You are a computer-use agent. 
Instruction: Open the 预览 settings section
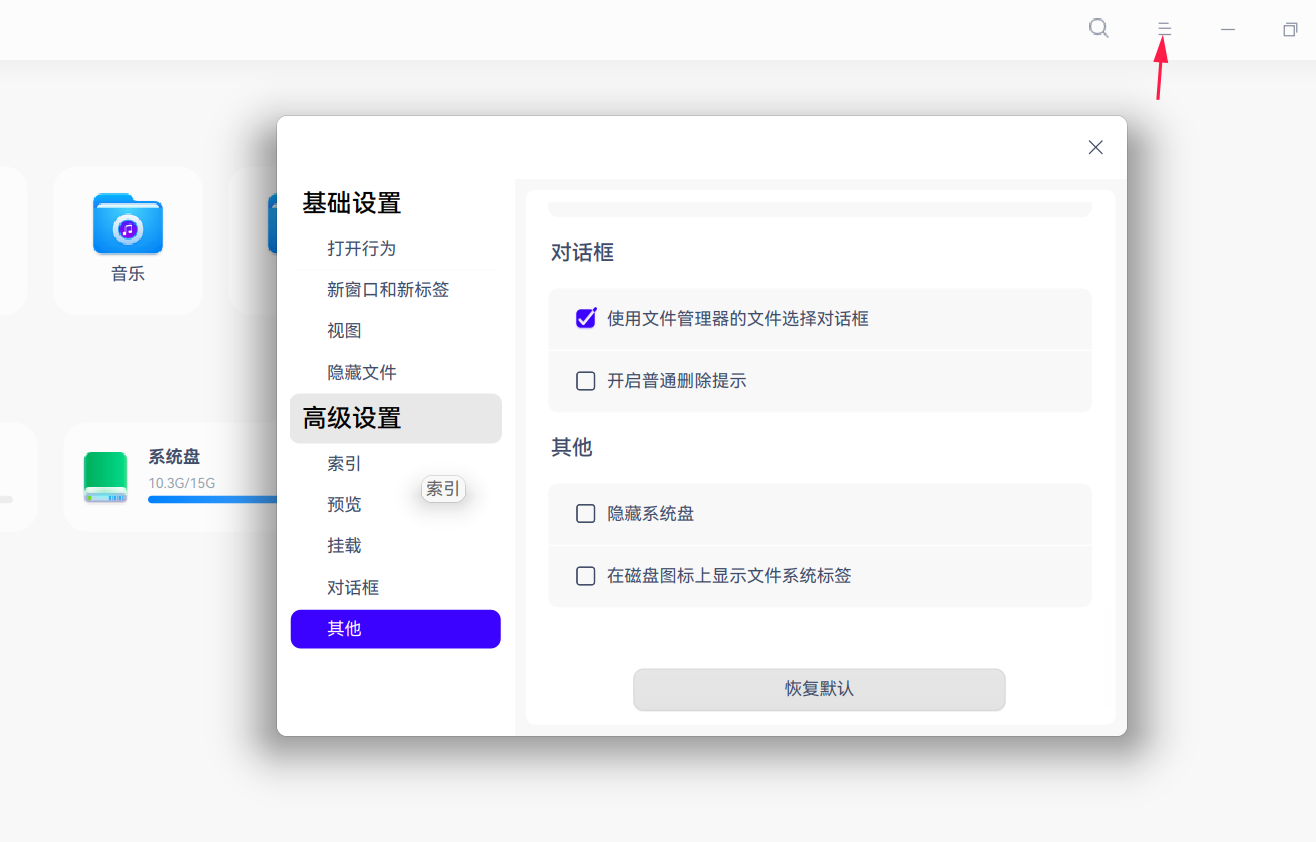(395, 505)
